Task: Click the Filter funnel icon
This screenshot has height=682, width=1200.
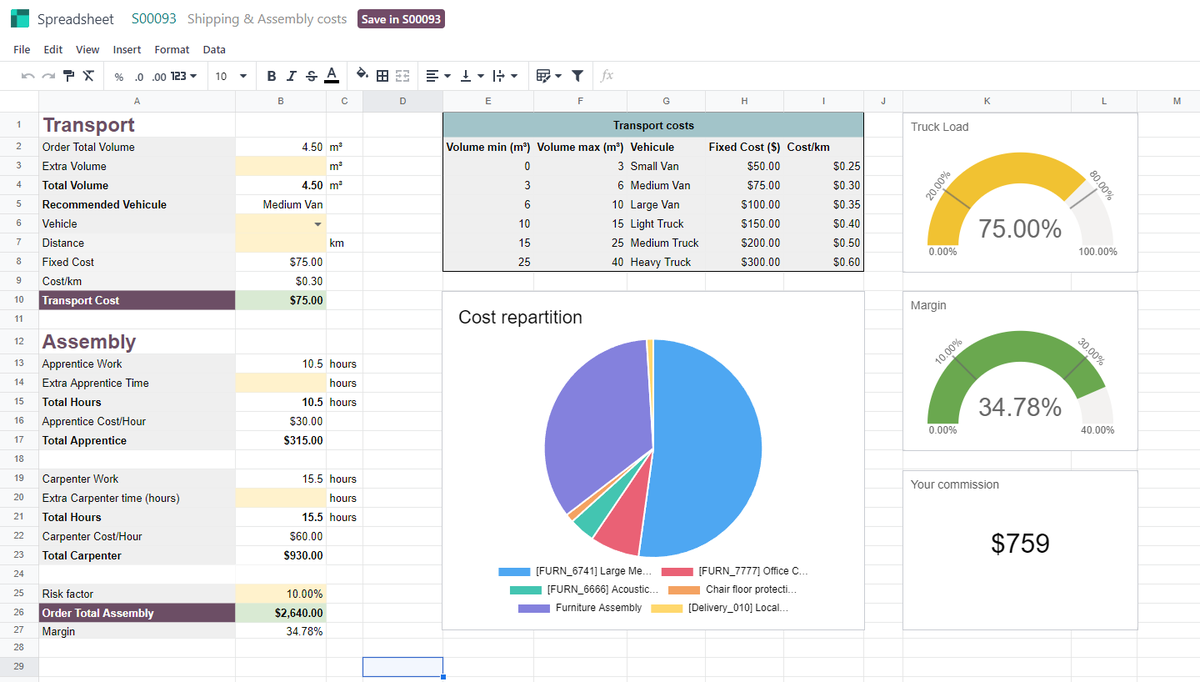Action: point(577,76)
